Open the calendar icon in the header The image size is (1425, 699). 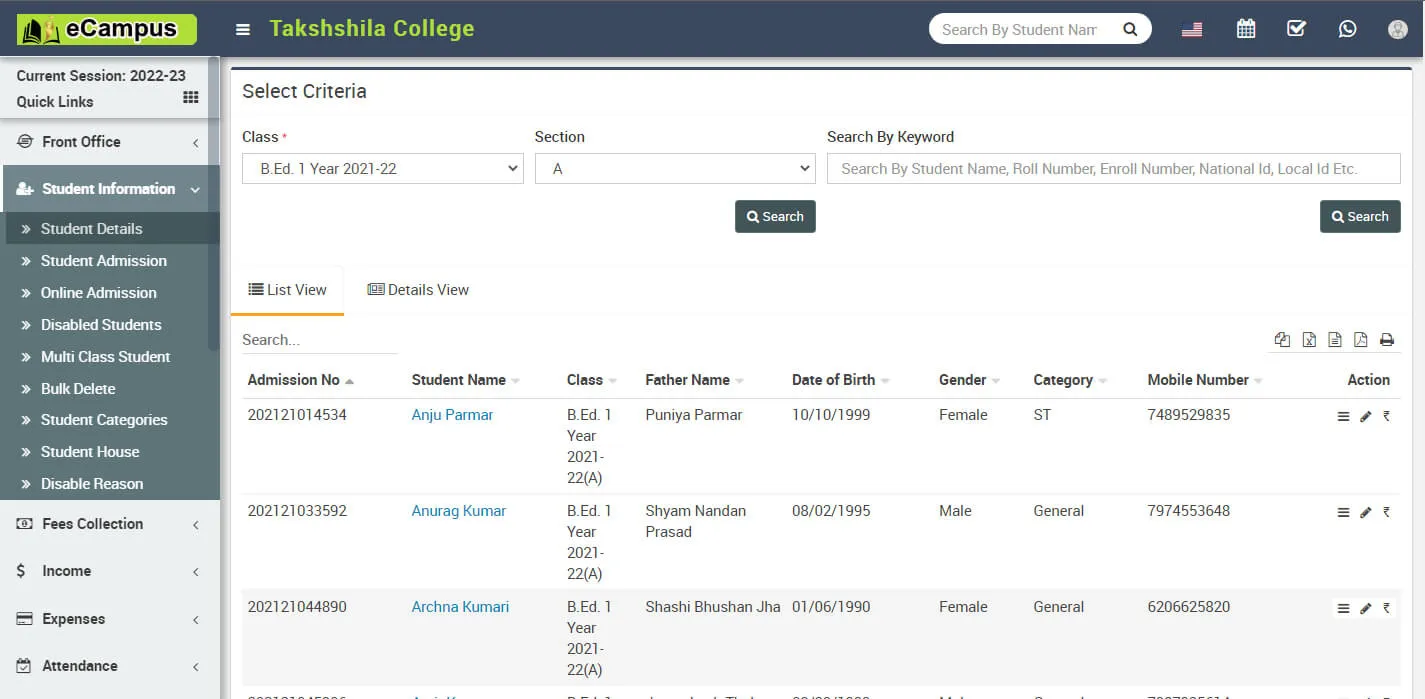(x=1246, y=28)
